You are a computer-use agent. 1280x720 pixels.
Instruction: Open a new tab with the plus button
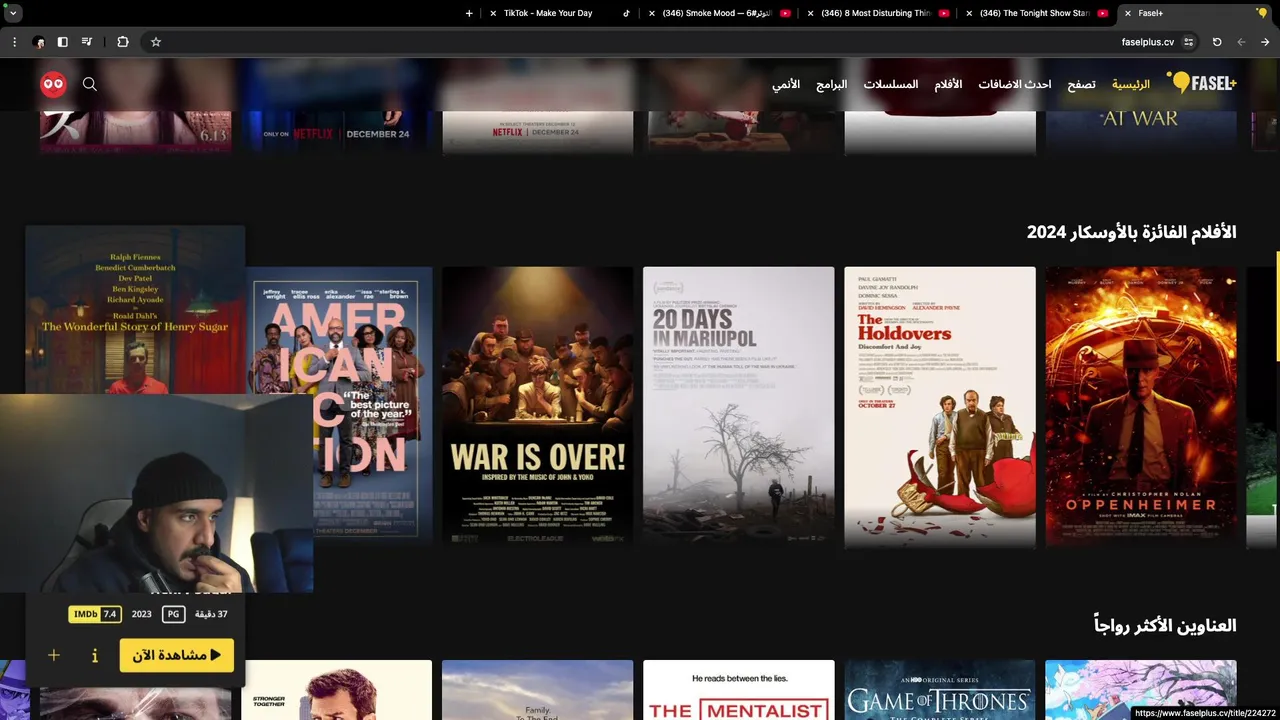click(469, 13)
